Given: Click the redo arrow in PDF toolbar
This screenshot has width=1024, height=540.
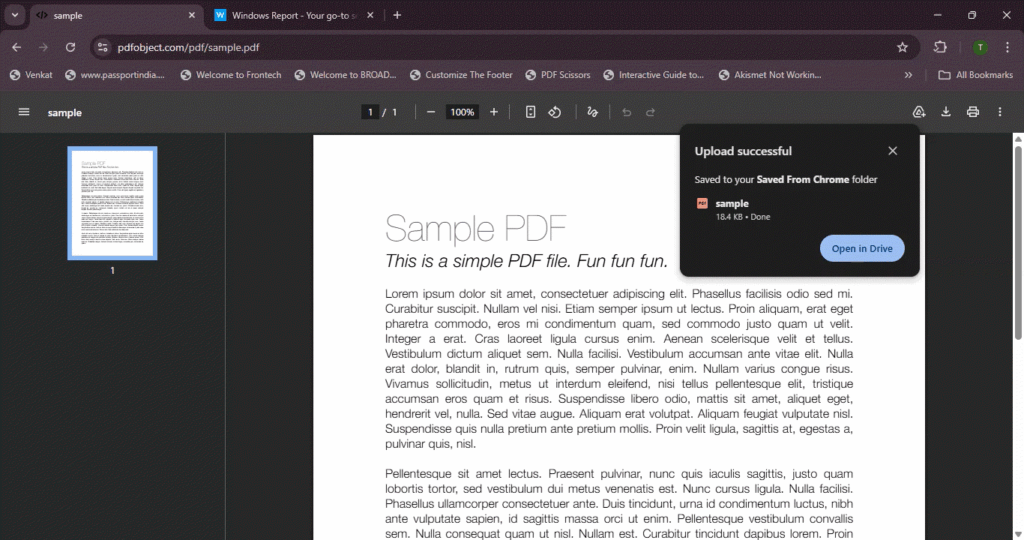Looking at the screenshot, I should point(650,112).
